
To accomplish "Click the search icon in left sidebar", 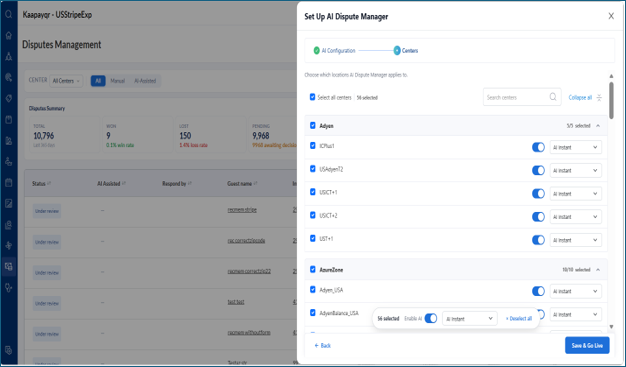I will point(8,14).
